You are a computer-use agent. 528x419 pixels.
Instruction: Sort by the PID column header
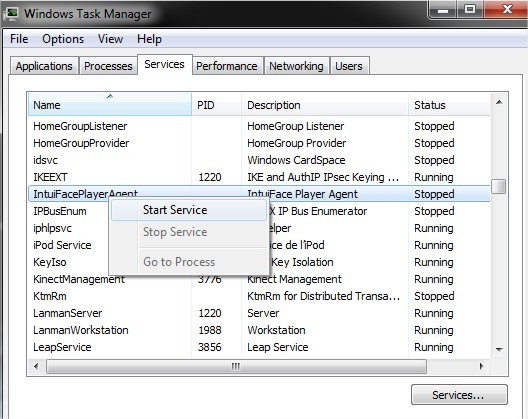[217, 105]
